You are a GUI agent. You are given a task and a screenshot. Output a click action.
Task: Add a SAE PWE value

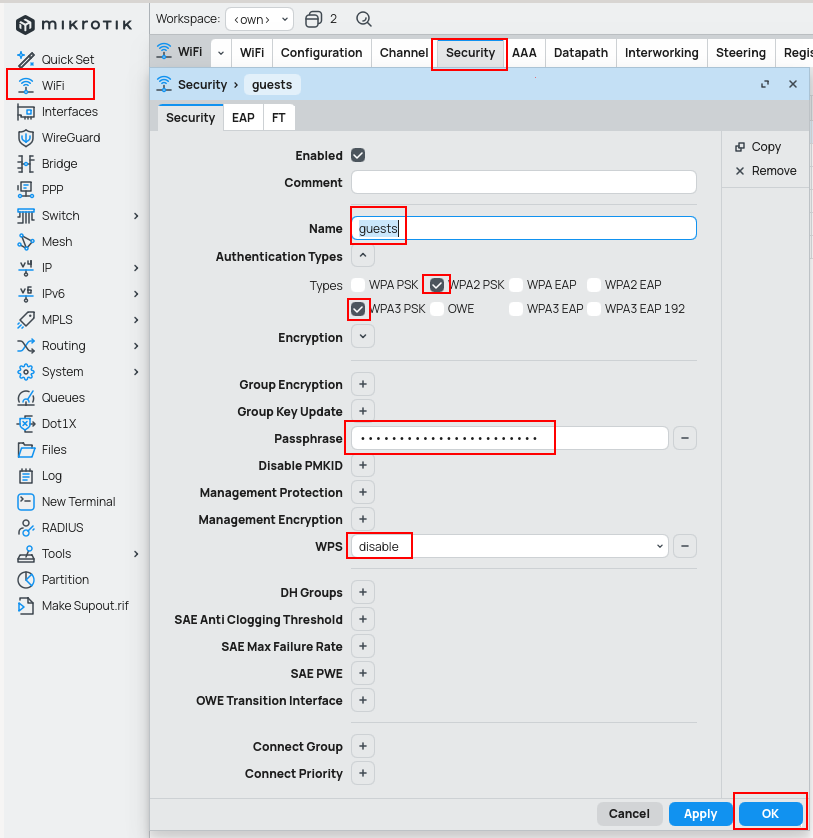363,673
